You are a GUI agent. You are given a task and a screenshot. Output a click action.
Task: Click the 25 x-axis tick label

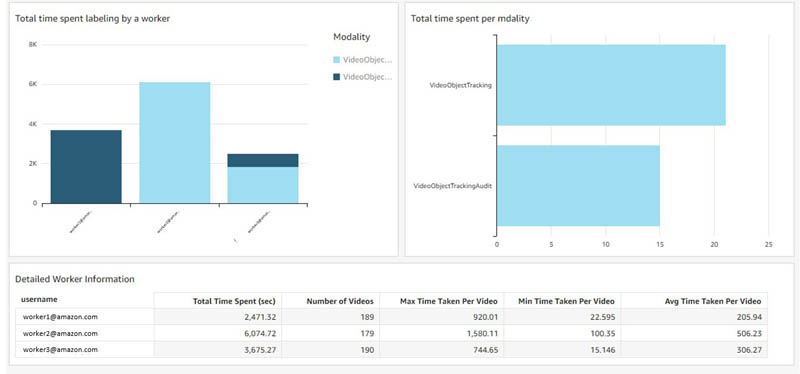click(x=769, y=244)
